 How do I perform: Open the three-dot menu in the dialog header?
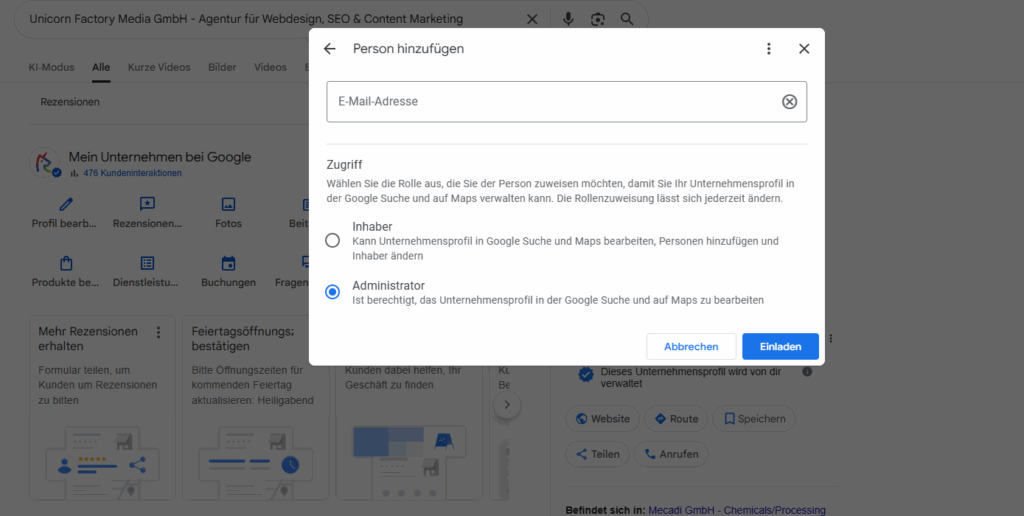[x=769, y=49]
